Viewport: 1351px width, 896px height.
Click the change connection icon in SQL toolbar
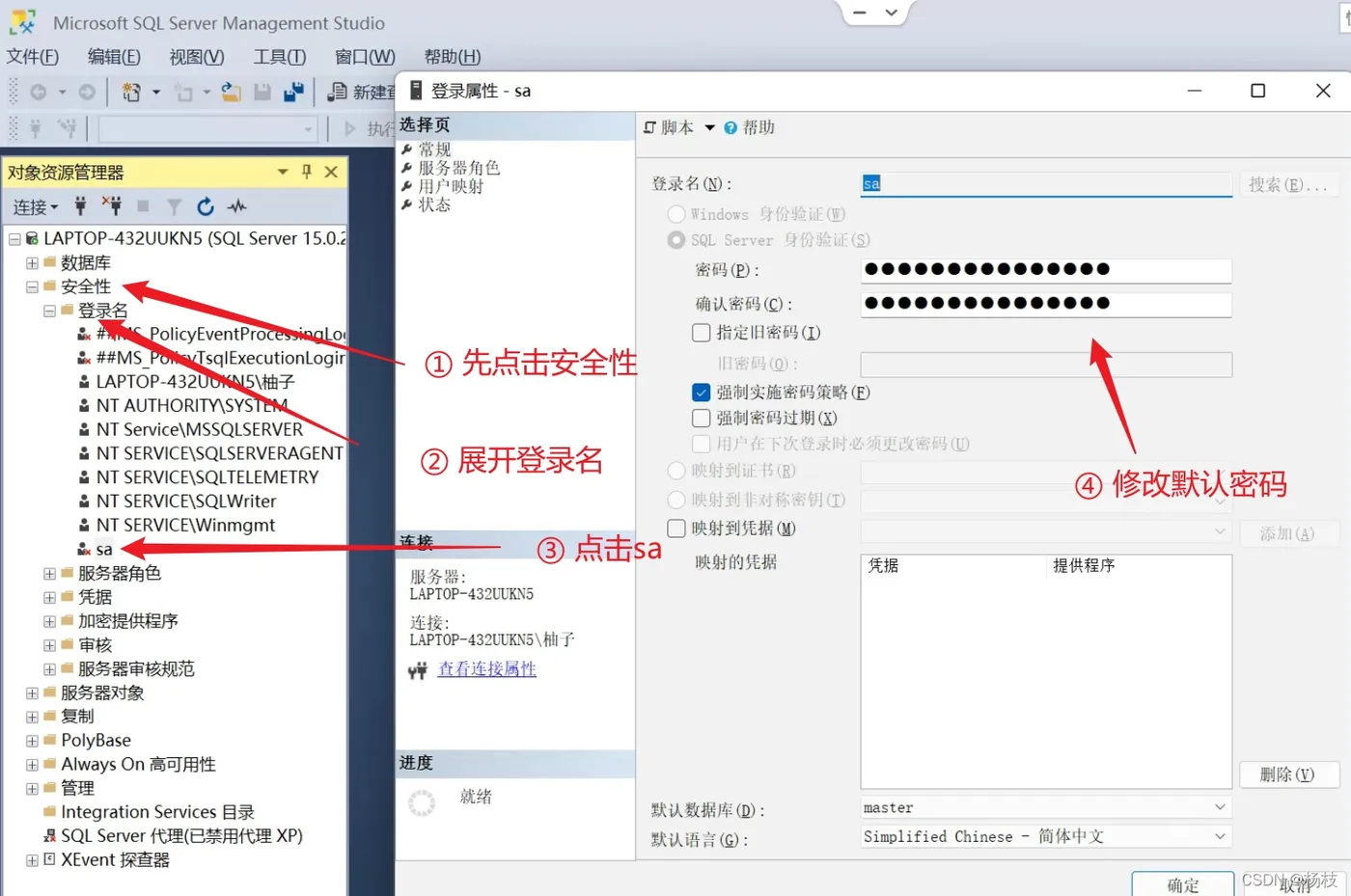(67, 127)
